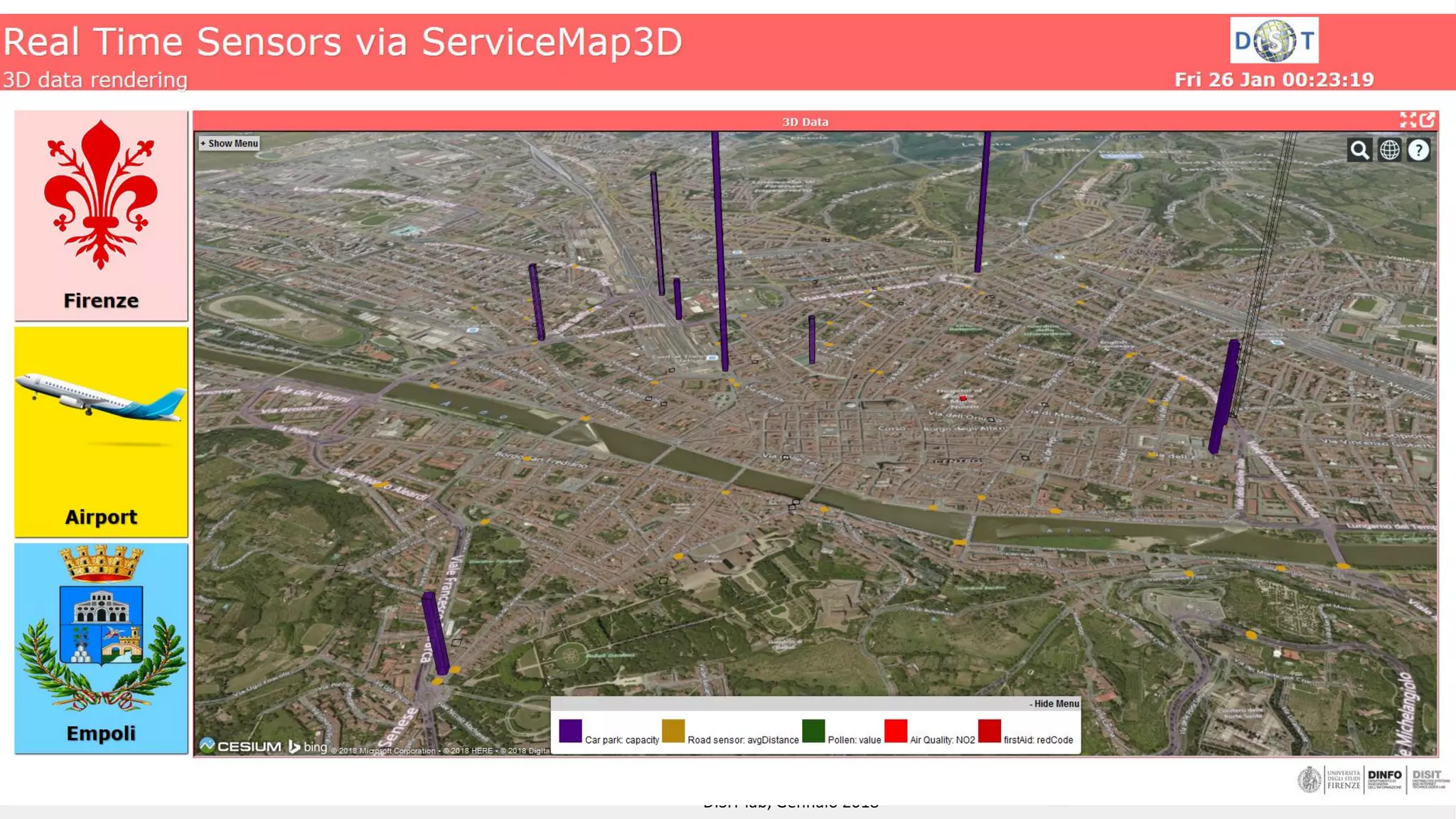The image size is (1456, 819).
Task: Select the Empoli dashboard tile
Action: [x=101, y=648]
